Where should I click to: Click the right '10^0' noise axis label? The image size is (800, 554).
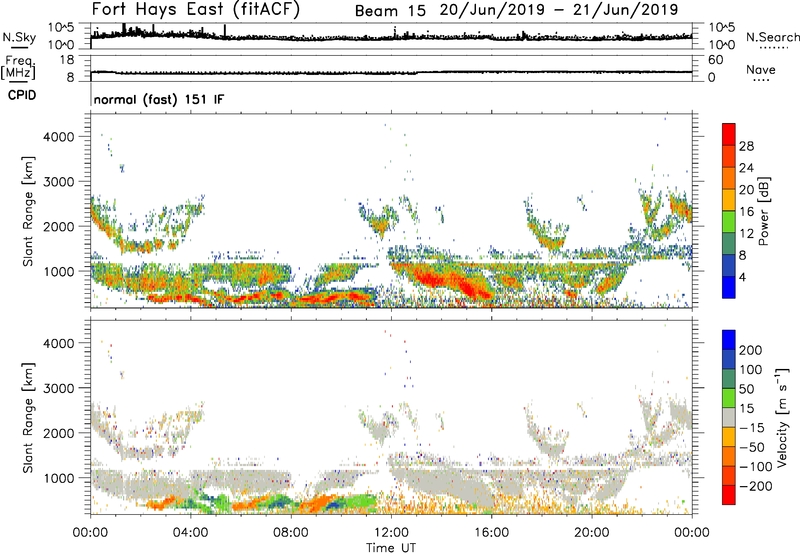(x=722, y=45)
